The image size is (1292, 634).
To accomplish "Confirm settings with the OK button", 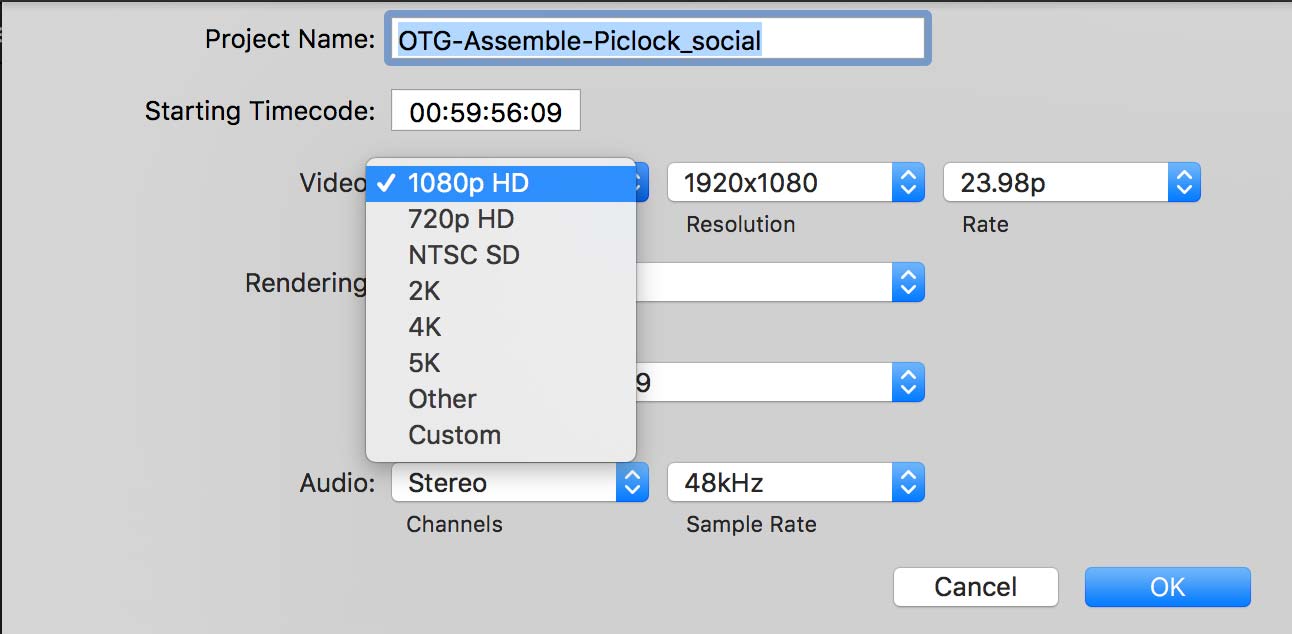I will click(1167, 587).
